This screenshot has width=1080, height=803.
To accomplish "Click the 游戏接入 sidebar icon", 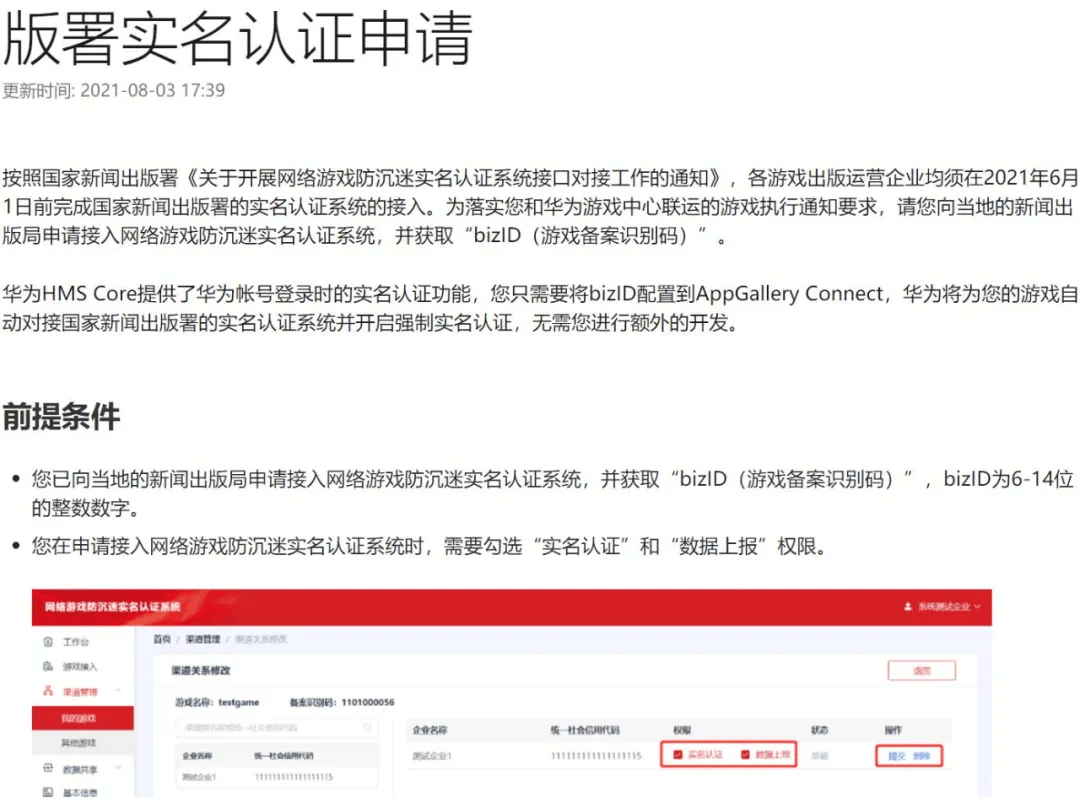I will 48,667.
